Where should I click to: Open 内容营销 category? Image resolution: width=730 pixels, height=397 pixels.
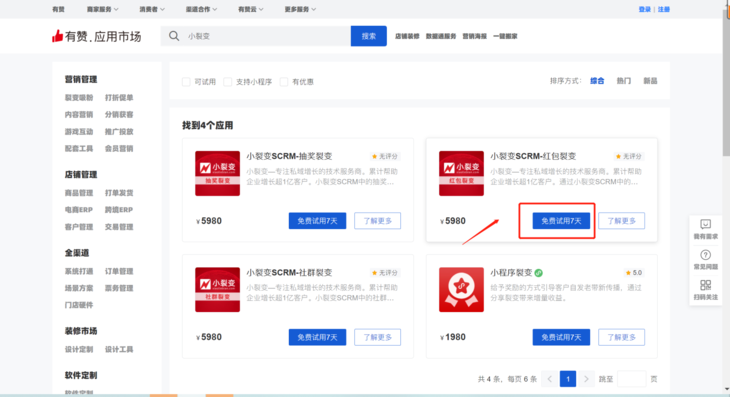tap(79, 114)
